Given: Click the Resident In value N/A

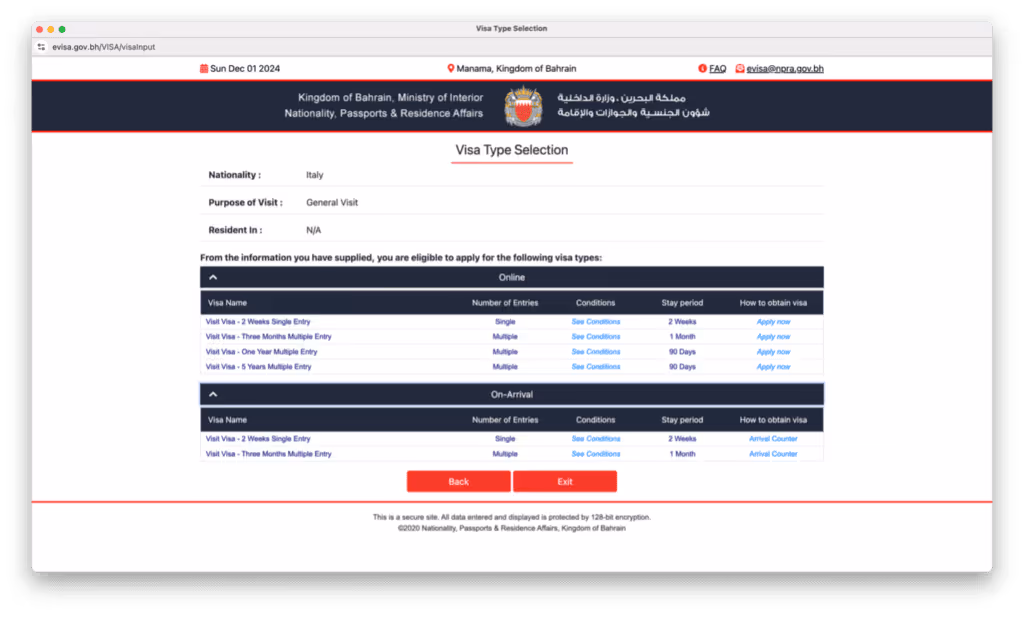Looking at the screenshot, I should tap(313, 230).
